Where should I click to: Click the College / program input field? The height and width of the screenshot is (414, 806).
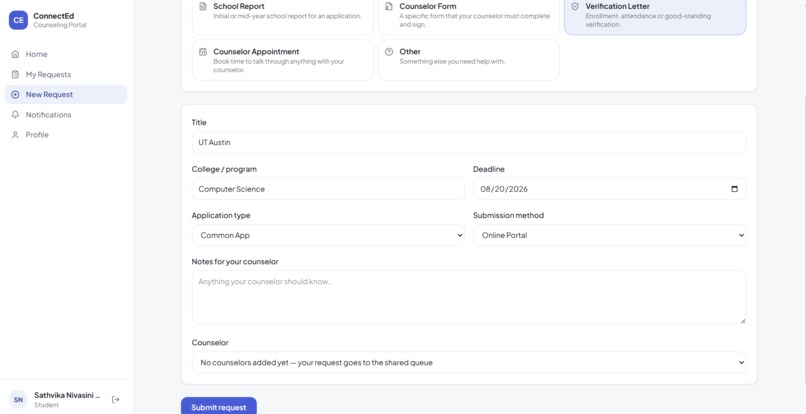[328, 189]
